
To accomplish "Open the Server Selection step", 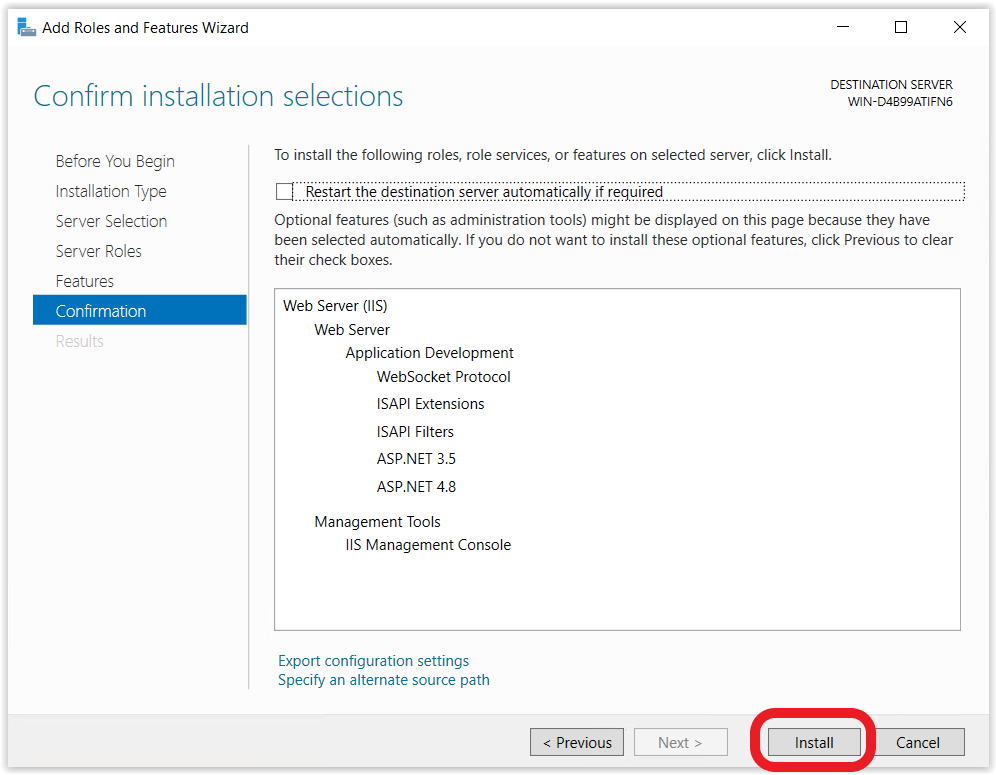I will coord(111,221).
